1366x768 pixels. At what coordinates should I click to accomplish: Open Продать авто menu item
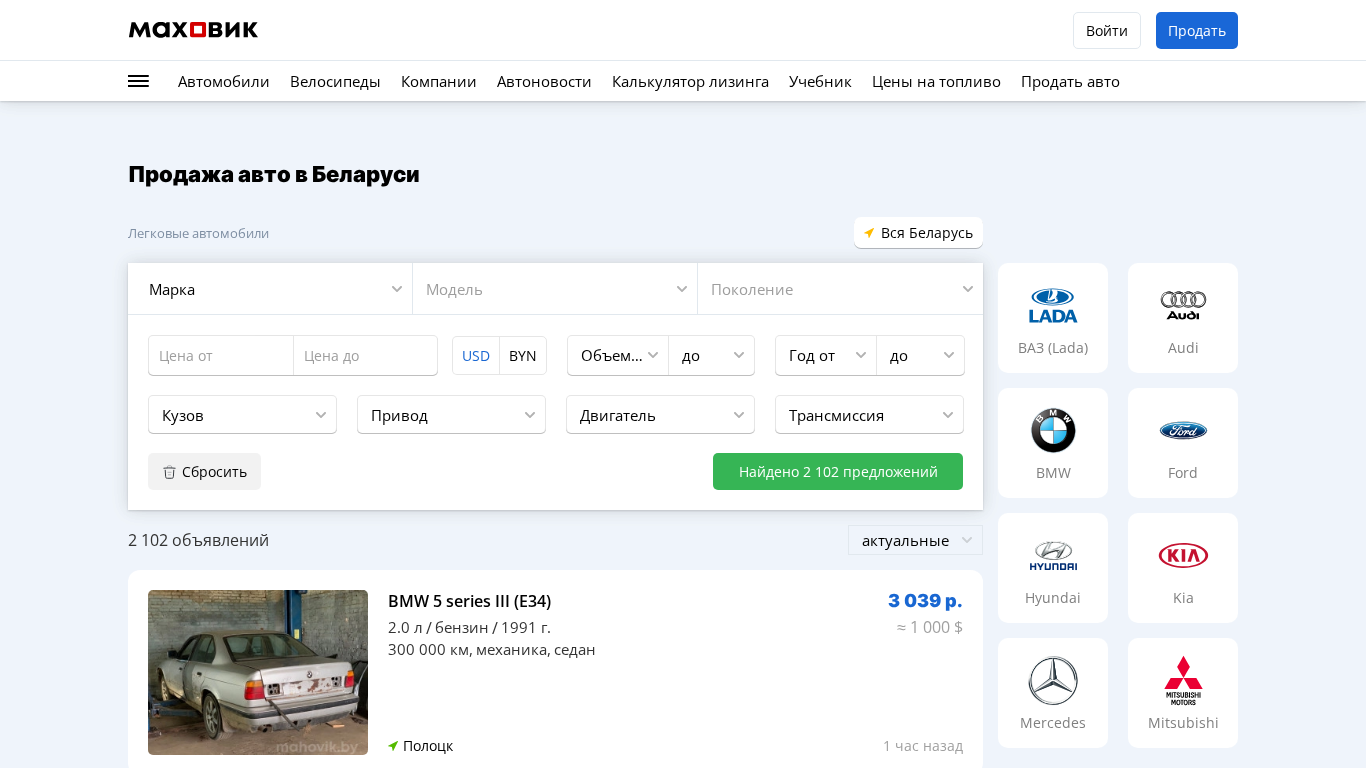click(1070, 81)
